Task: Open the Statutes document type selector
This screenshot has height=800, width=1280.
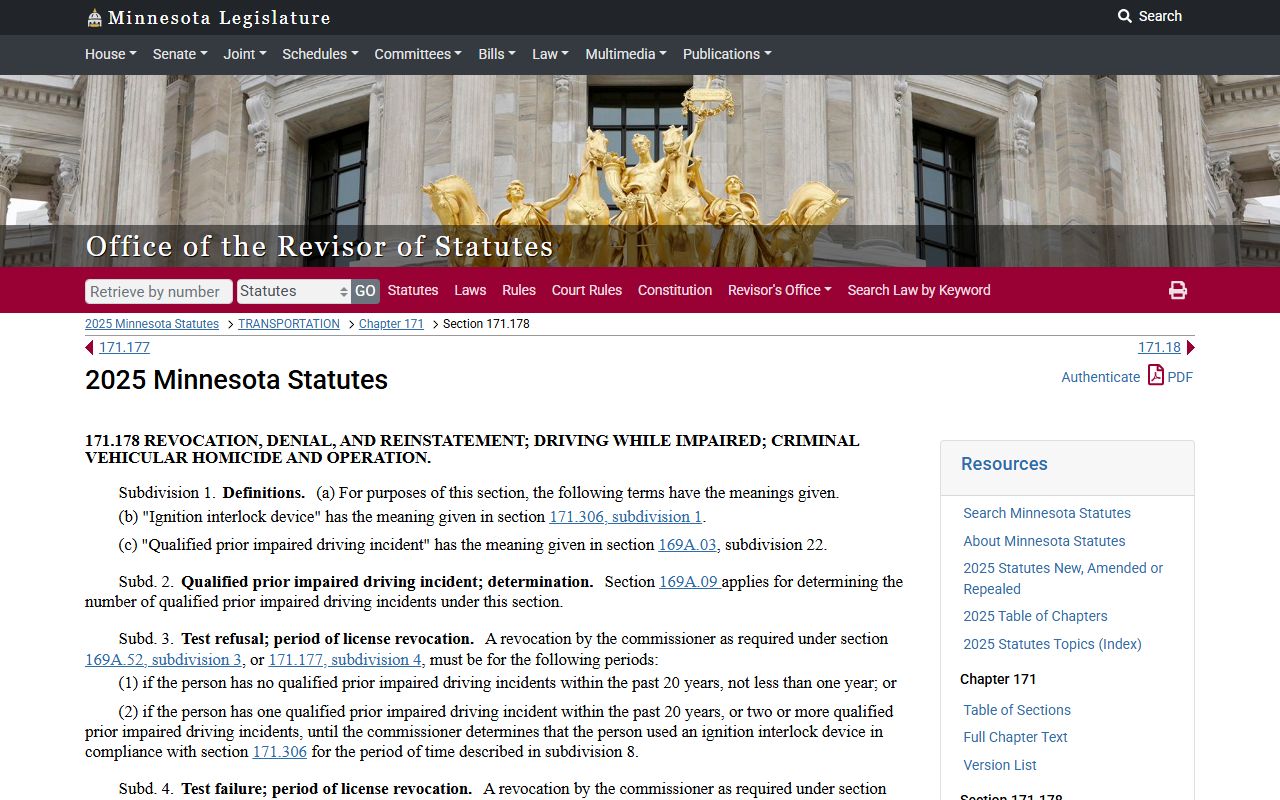Action: click(294, 291)
